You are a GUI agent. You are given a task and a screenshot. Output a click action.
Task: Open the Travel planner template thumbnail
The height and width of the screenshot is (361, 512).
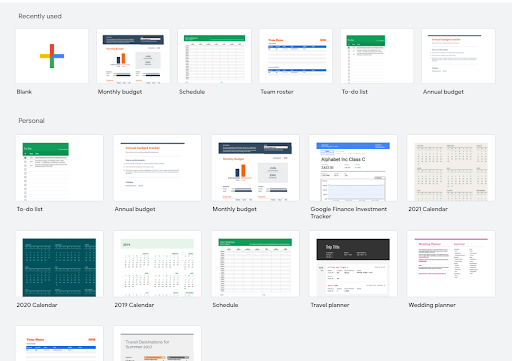point(353,264)
